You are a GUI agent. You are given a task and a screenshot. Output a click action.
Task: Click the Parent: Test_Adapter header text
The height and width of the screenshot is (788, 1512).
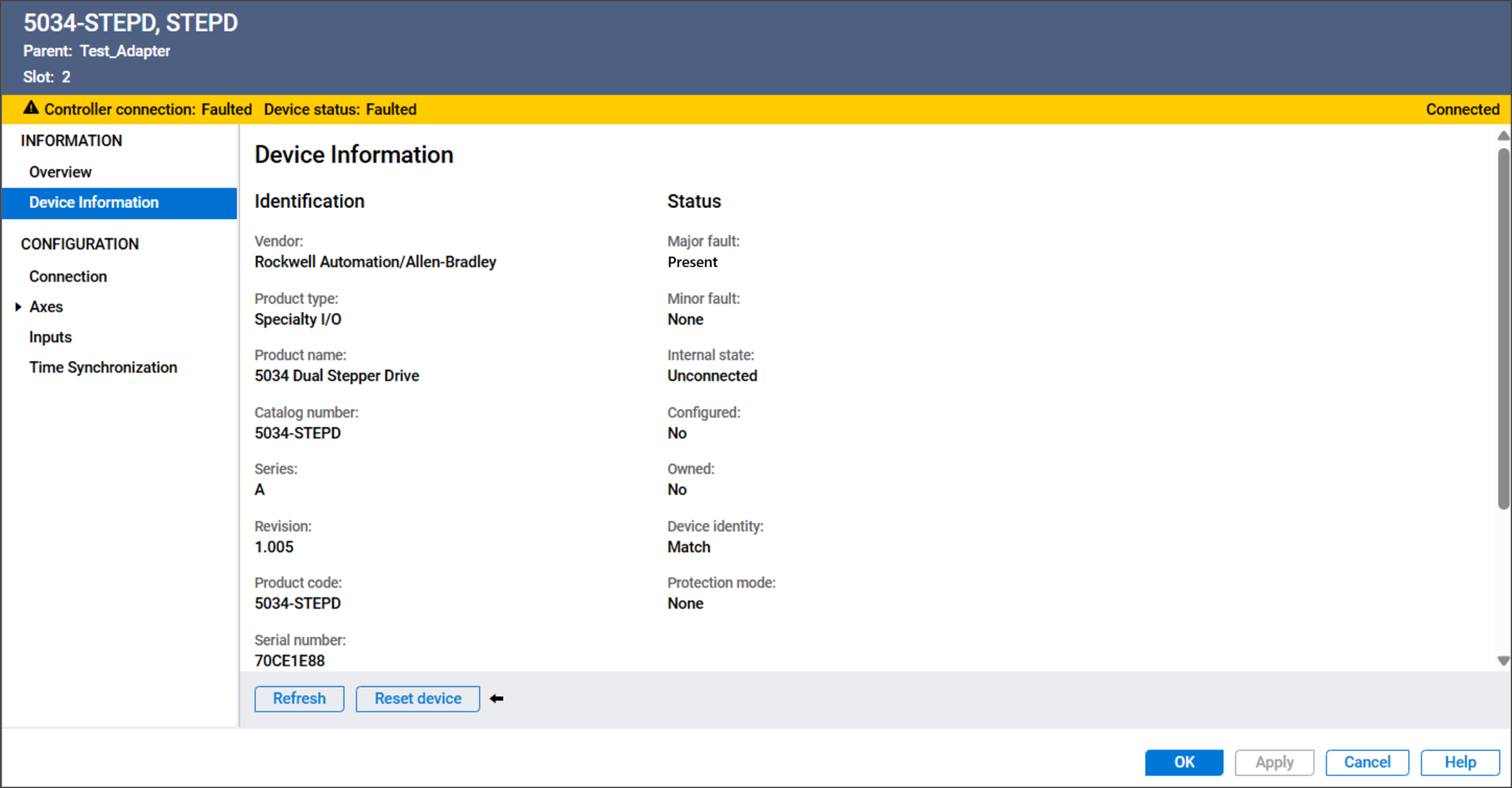(x=97, y=51)
